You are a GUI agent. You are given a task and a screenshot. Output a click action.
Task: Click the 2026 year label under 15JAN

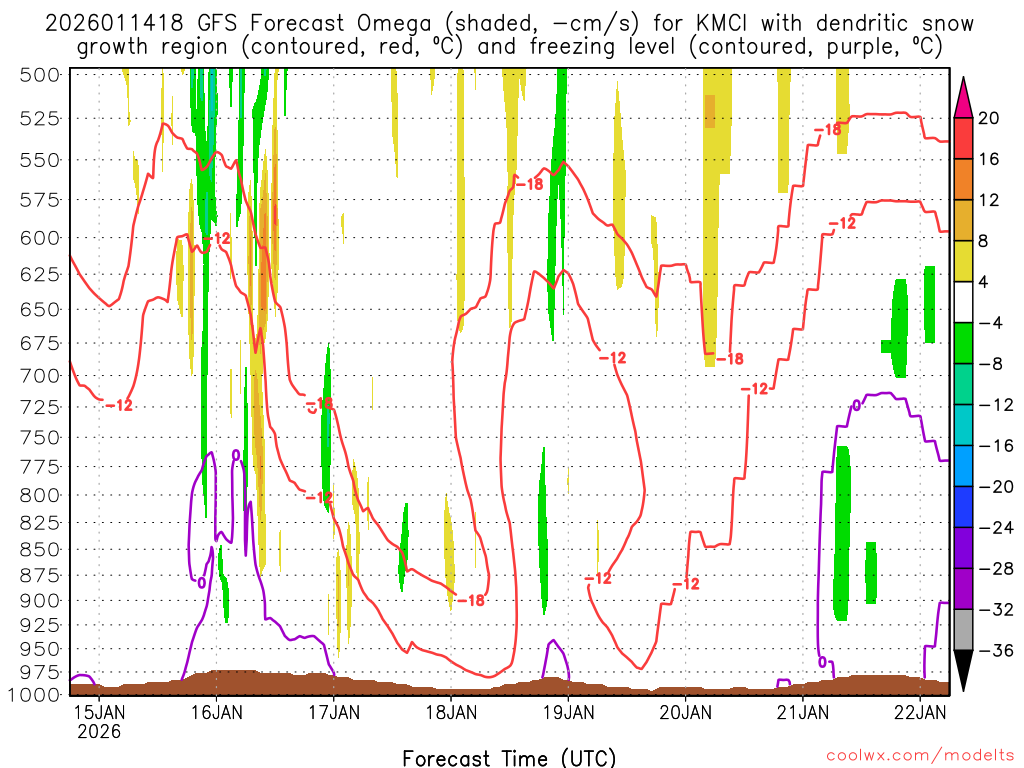pos(99,731)
